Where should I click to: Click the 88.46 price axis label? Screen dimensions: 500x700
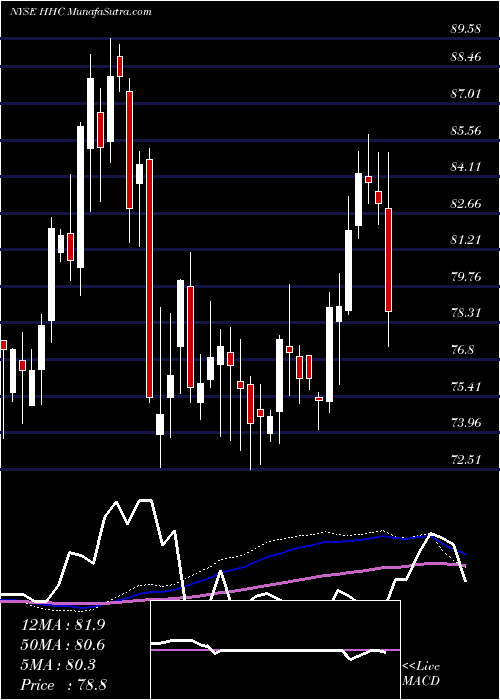coord(465,57)
